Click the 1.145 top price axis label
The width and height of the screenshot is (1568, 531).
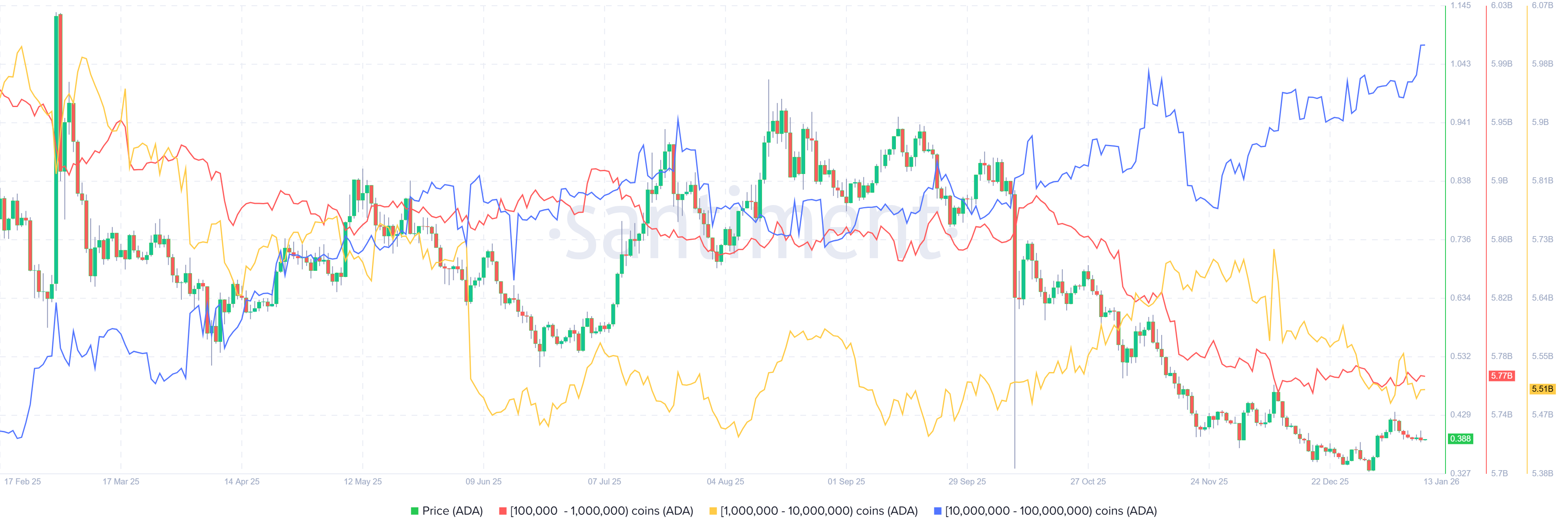point(1460,5)
